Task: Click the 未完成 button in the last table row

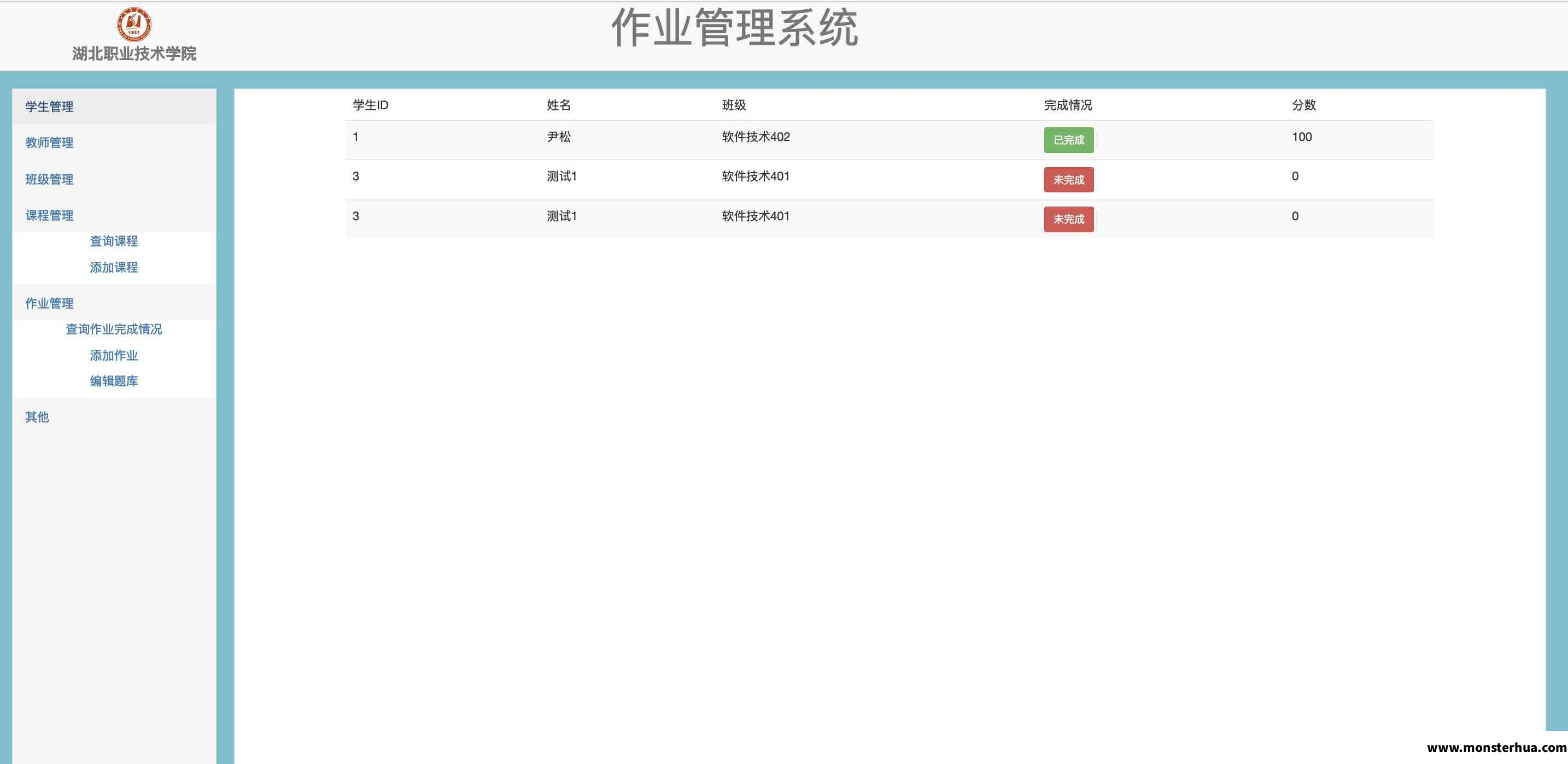Action: point(1068,219)
